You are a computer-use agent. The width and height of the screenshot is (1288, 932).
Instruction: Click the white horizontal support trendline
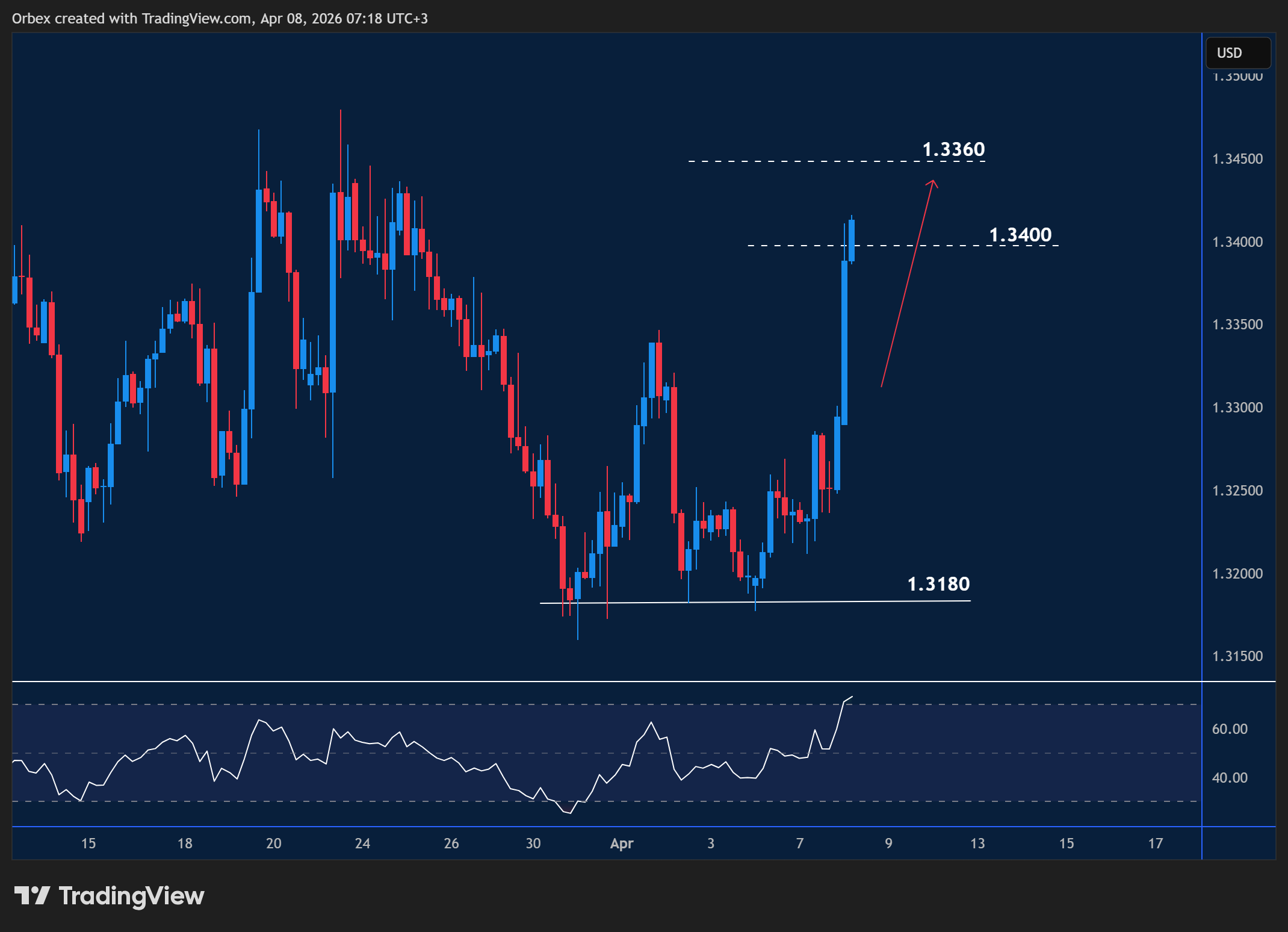(752, 602)
